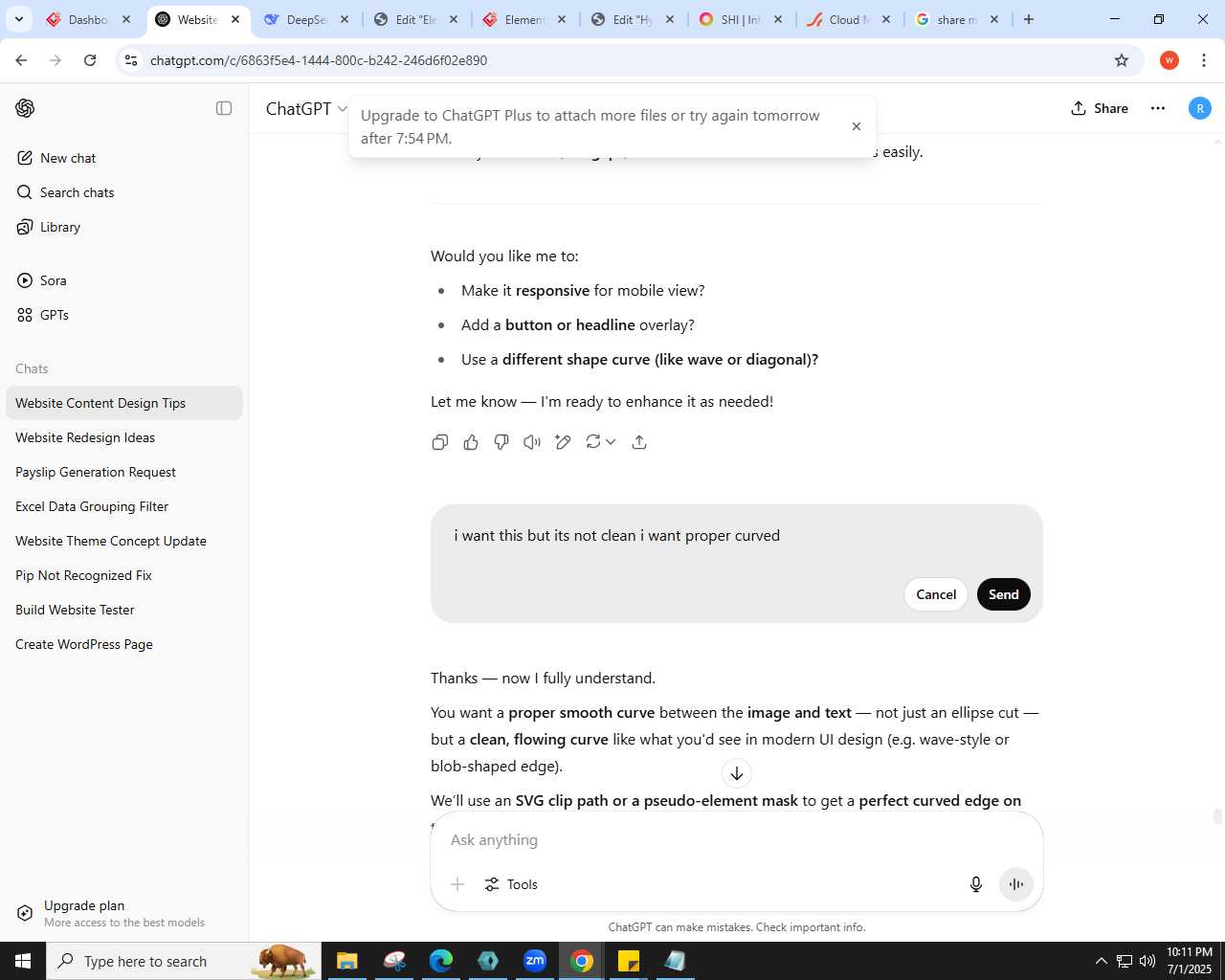The height and width of the screenshot is (980, 1225).
Task: Open Create WordPress Page chat
Action: pos(124,644)
